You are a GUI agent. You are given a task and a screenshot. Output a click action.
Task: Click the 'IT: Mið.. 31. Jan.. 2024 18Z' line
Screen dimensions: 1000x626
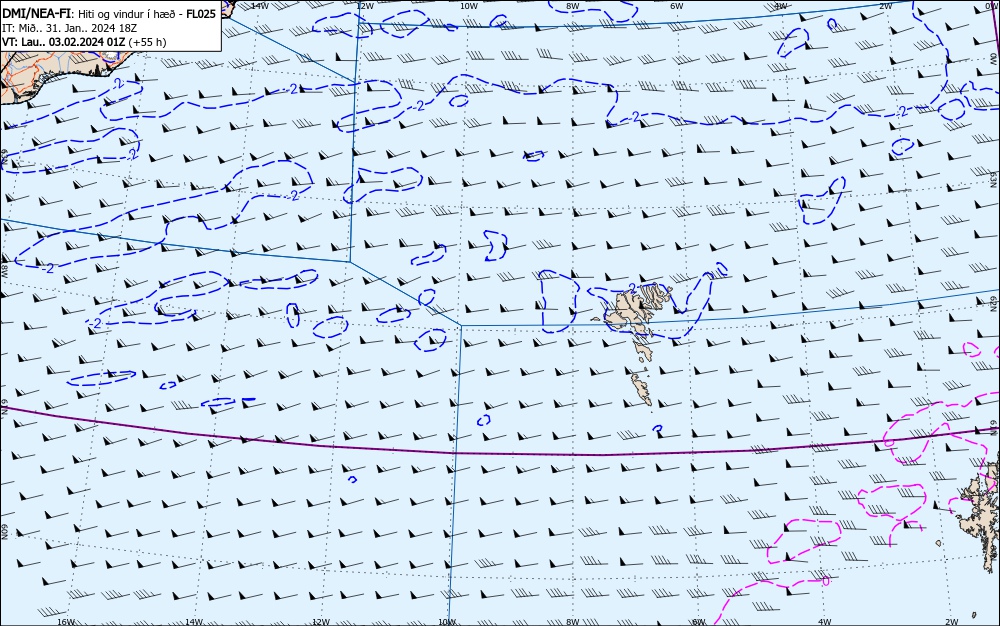[70, 28]
